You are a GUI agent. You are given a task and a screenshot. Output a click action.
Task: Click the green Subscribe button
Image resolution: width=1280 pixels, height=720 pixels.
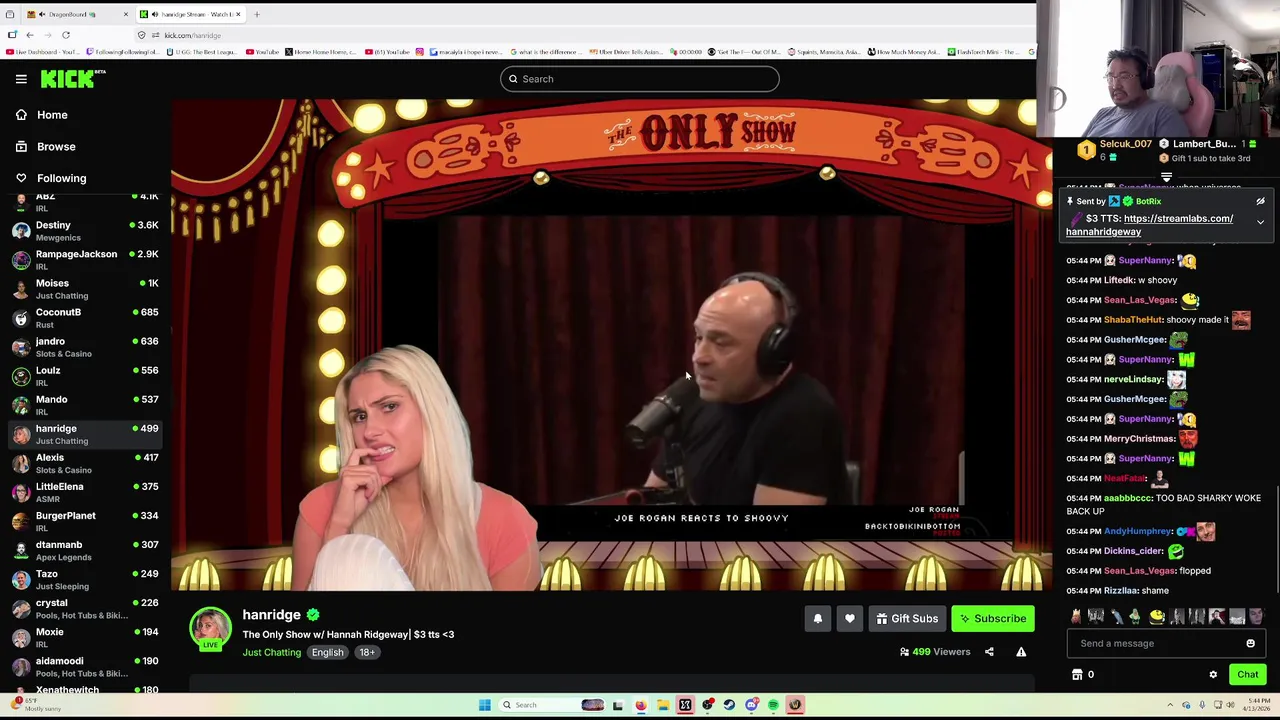tap(993, 619)
